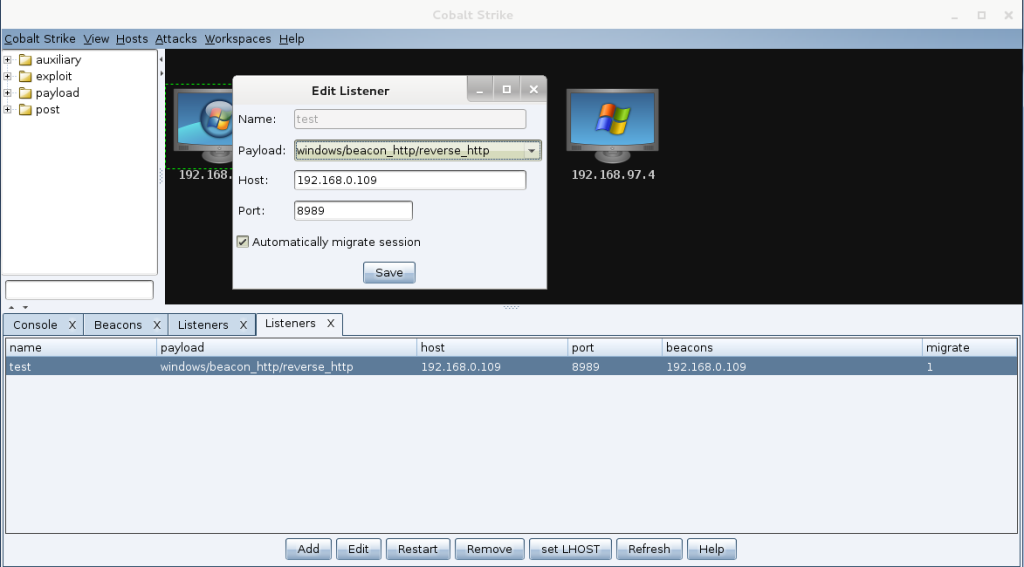Minimize the Edit Listener dialog

pos(479,89)
